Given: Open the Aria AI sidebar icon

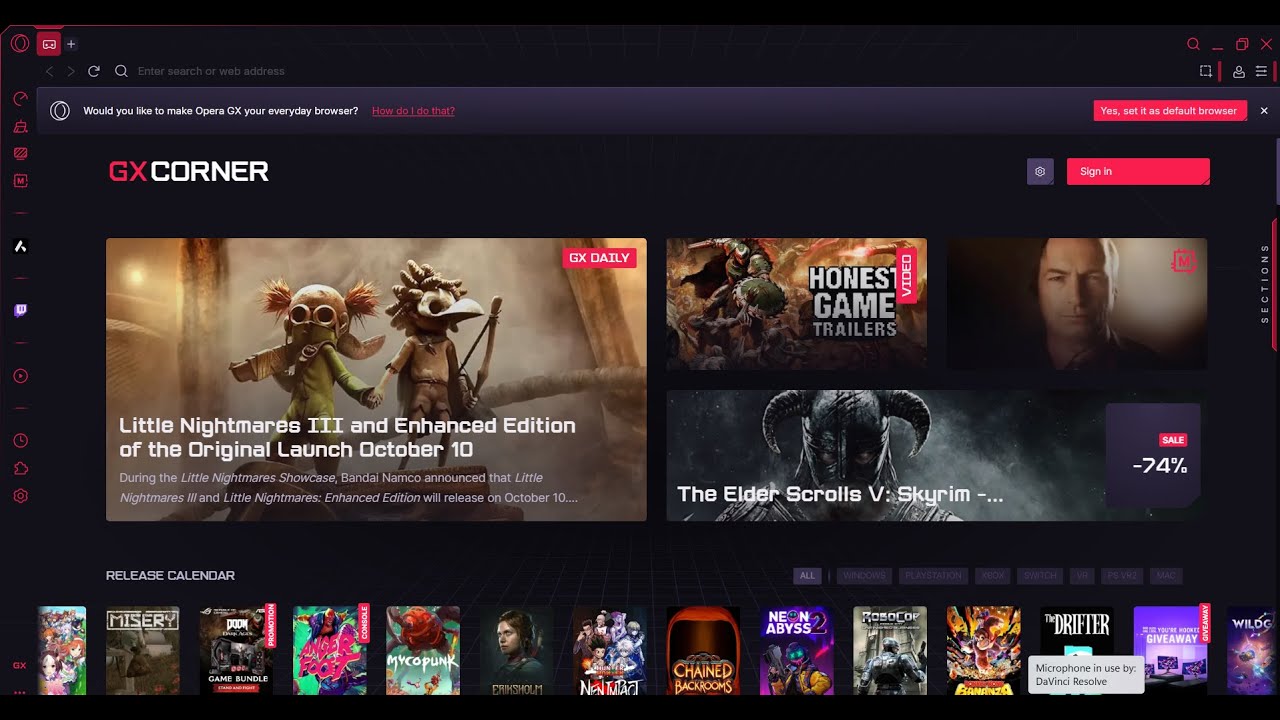Looking at the screenshot, I should [20, 246].
